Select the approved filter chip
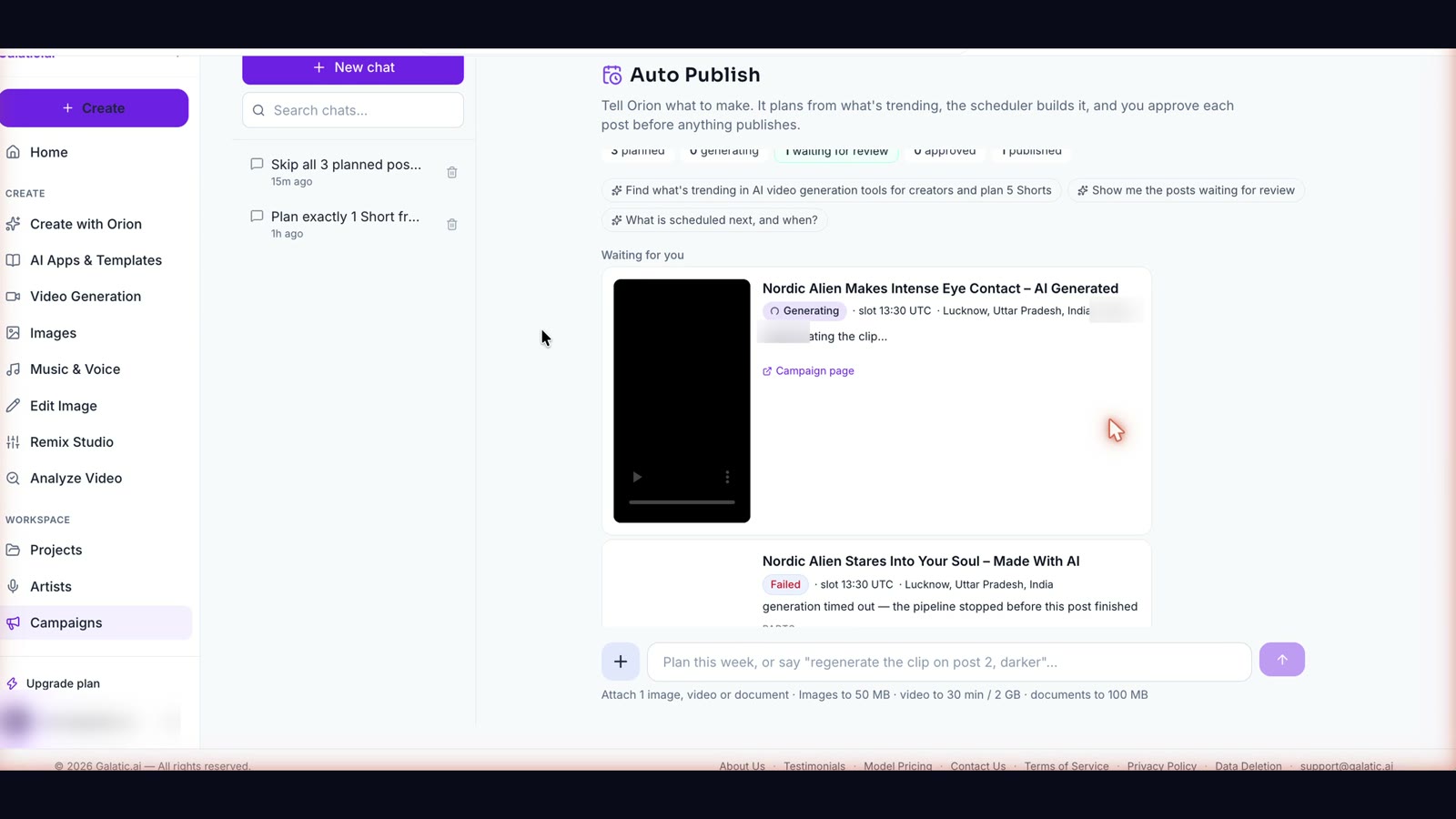Screen dimensions: 1456x819 (945, 152)
